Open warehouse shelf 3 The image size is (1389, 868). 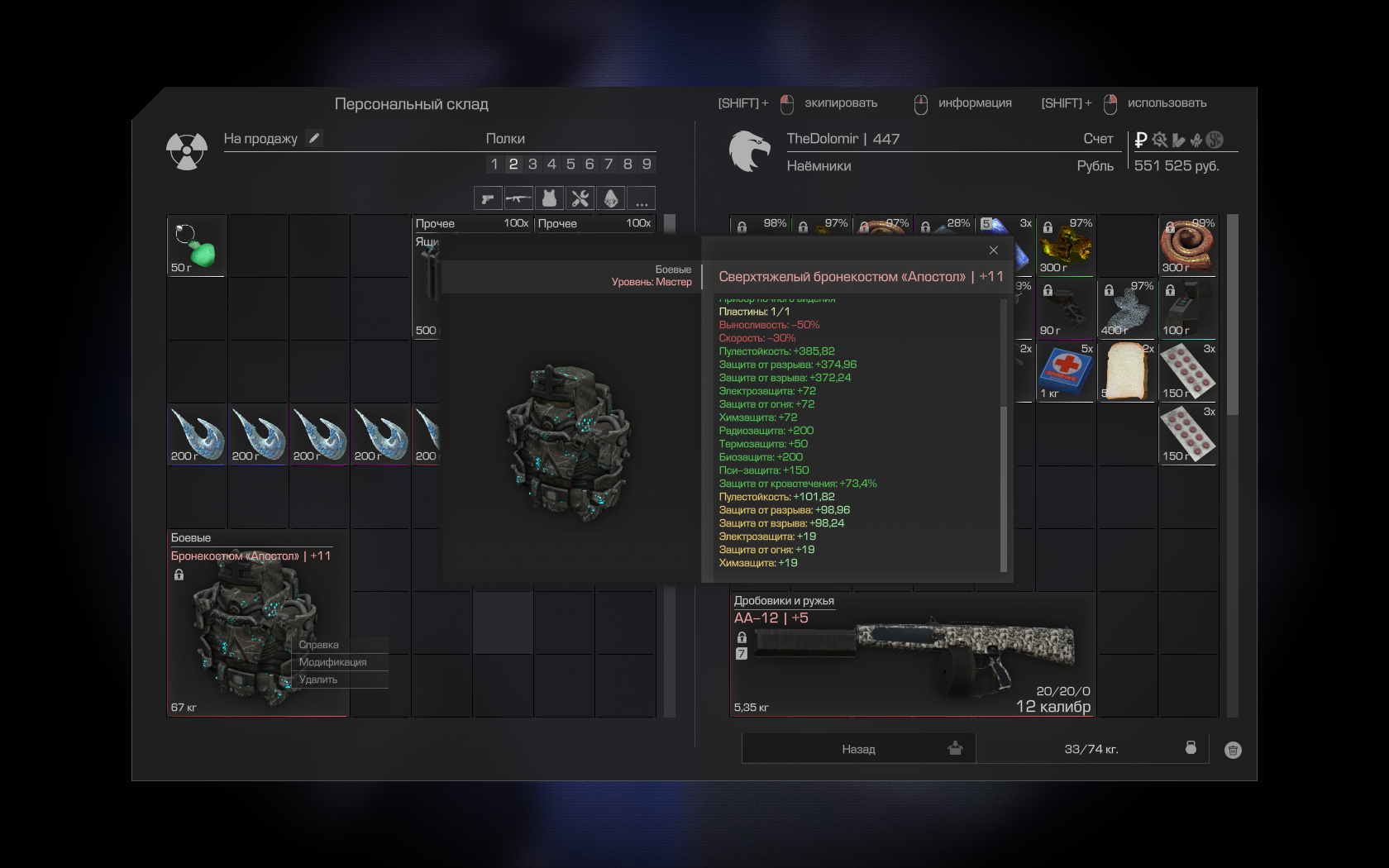point(532,164)
